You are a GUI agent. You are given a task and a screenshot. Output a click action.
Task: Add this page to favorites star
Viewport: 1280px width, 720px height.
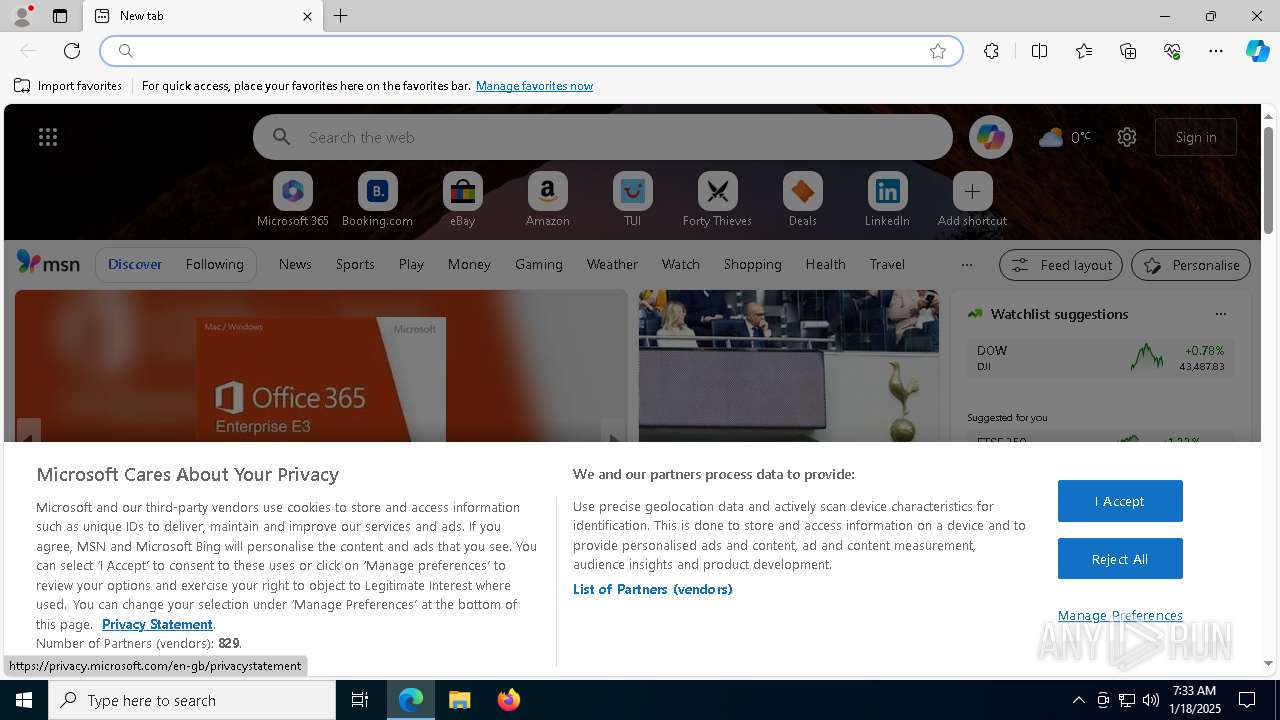point(938,51)
